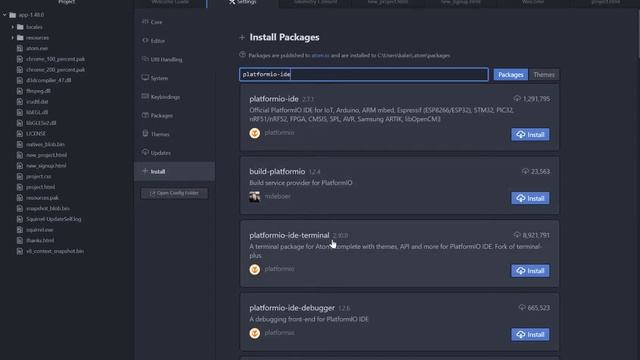Click the Core section icon
The image size is (640, 360).
click(x=145, y=22)
